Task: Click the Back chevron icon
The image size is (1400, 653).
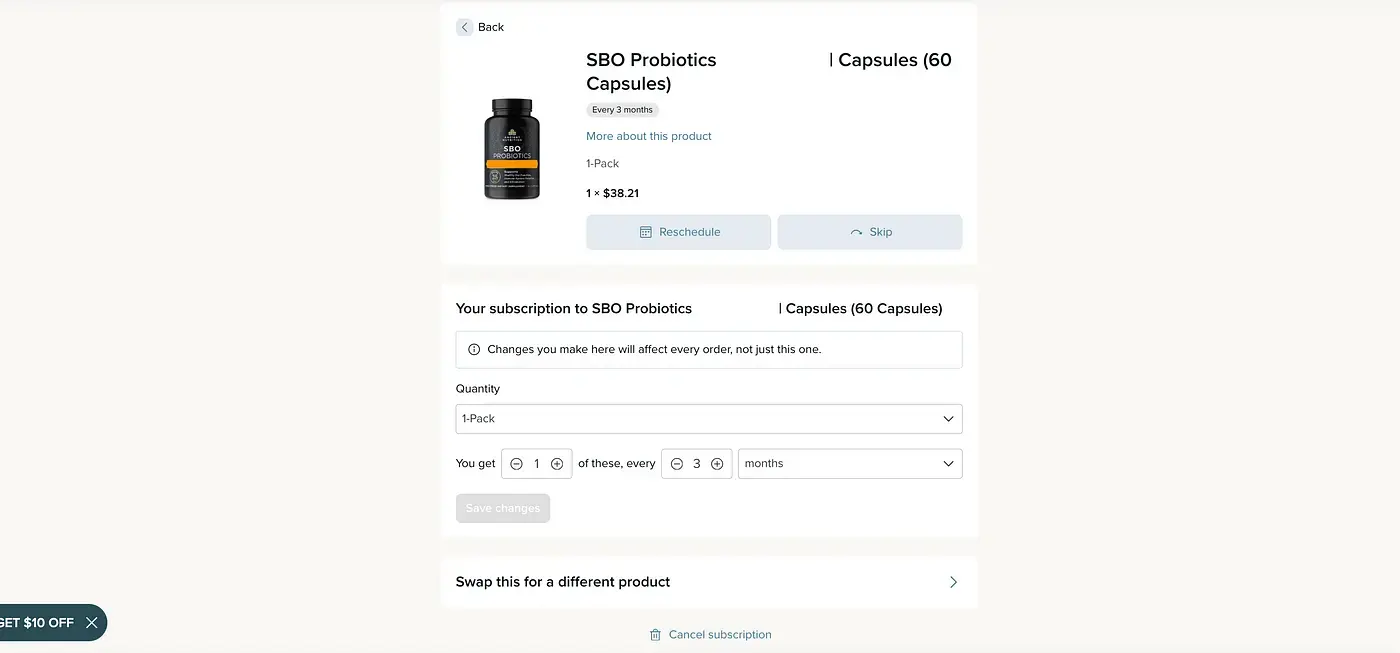Action: (x=464, y=27)
